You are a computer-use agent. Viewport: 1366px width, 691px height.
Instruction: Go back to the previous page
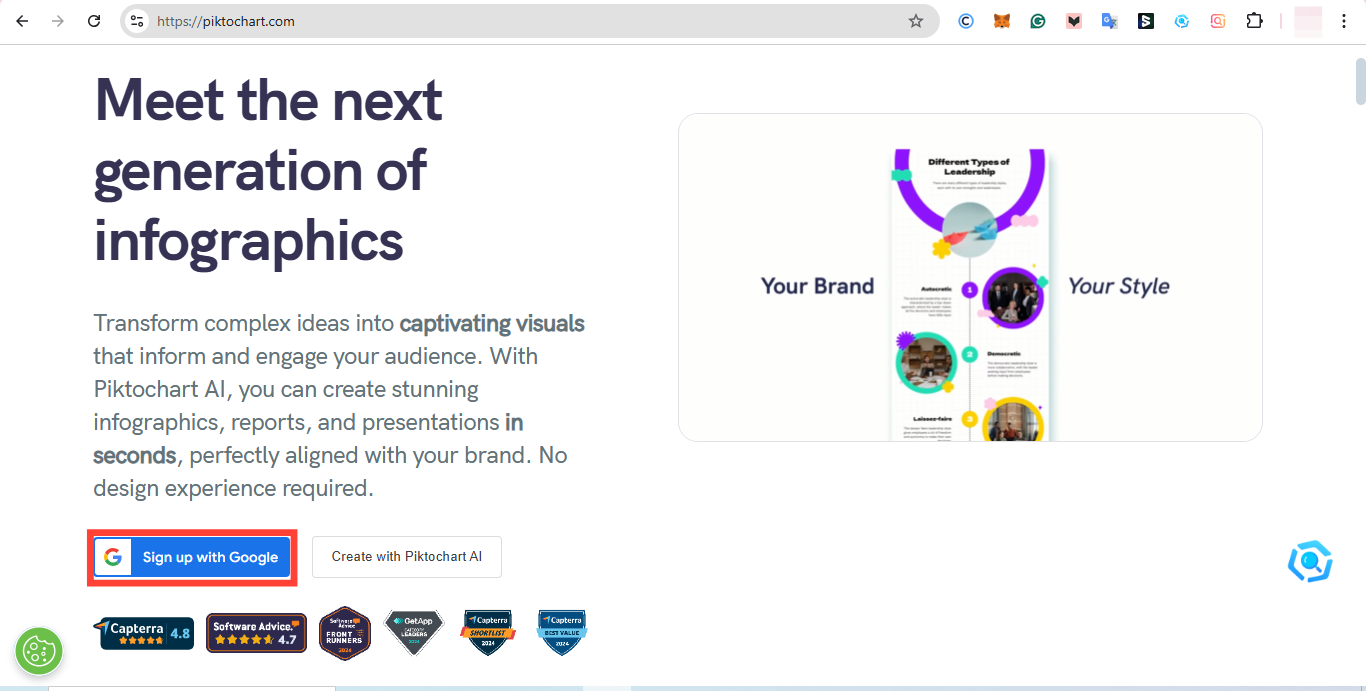click(22, 21)
